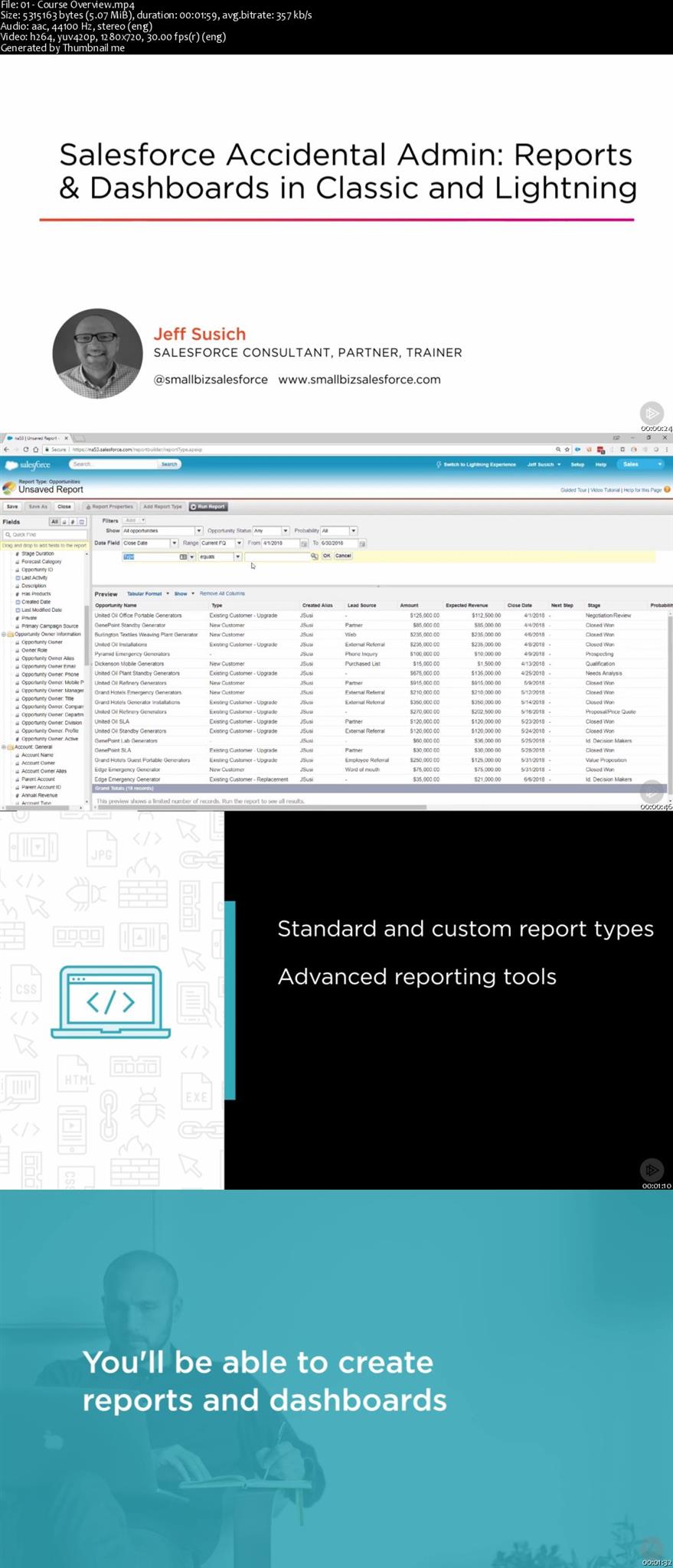Viewport: 673px width, 1568px height.
Task: Toggle the number (#) fields type filter
Action: [x=73, y=521]
